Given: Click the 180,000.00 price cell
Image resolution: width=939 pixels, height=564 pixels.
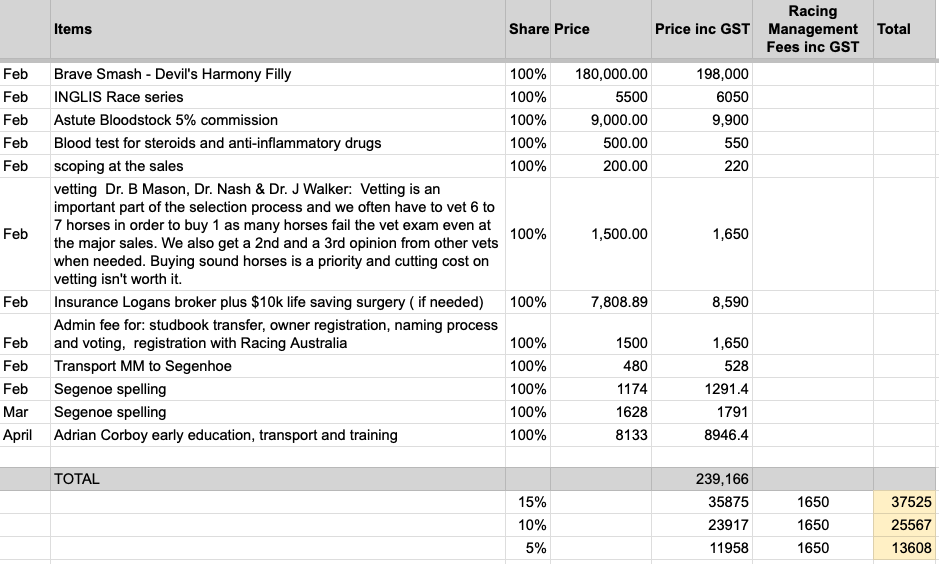Looking at the screenshot, I should click(x=601, y=74).
